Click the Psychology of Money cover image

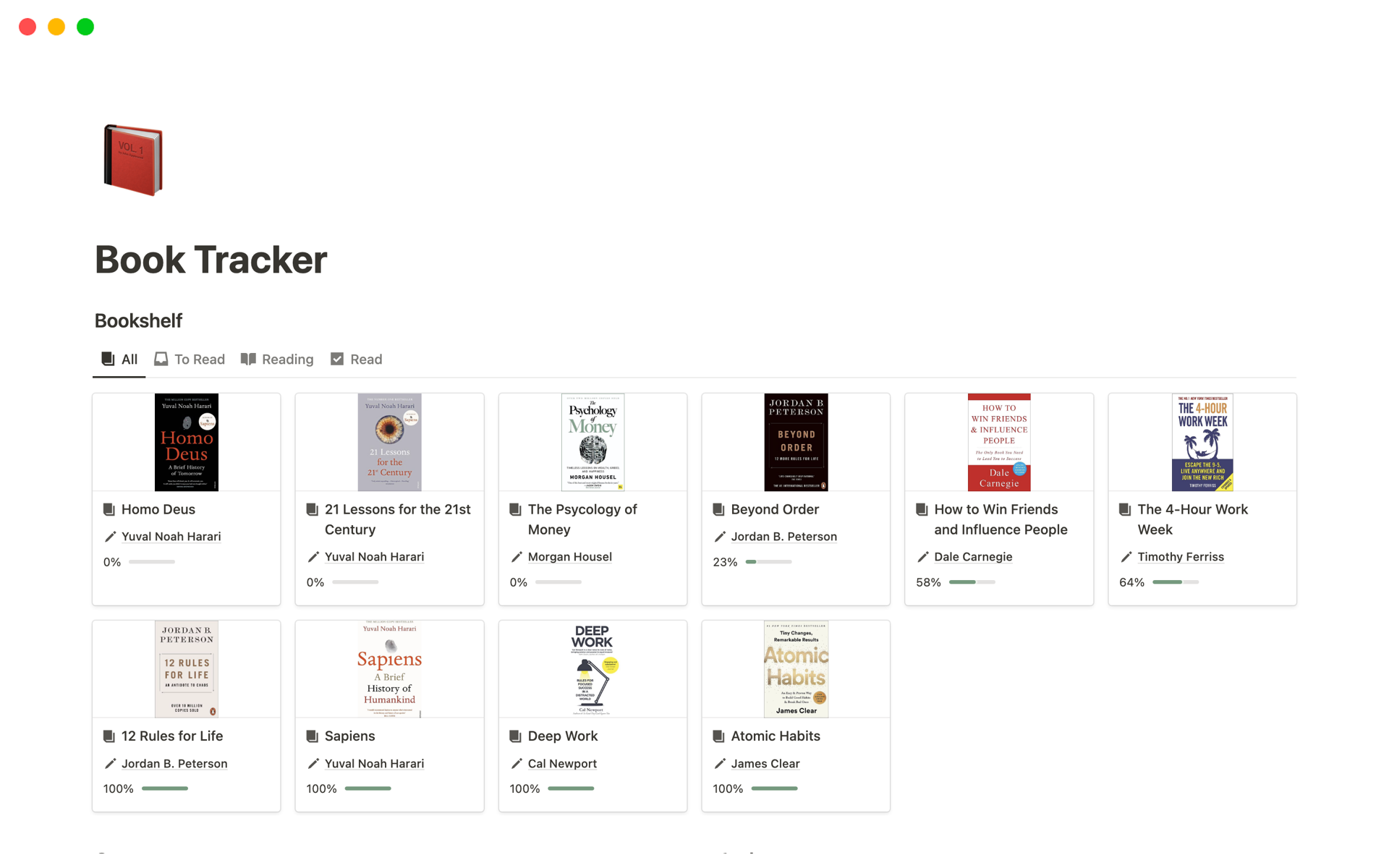click(592, 442)
